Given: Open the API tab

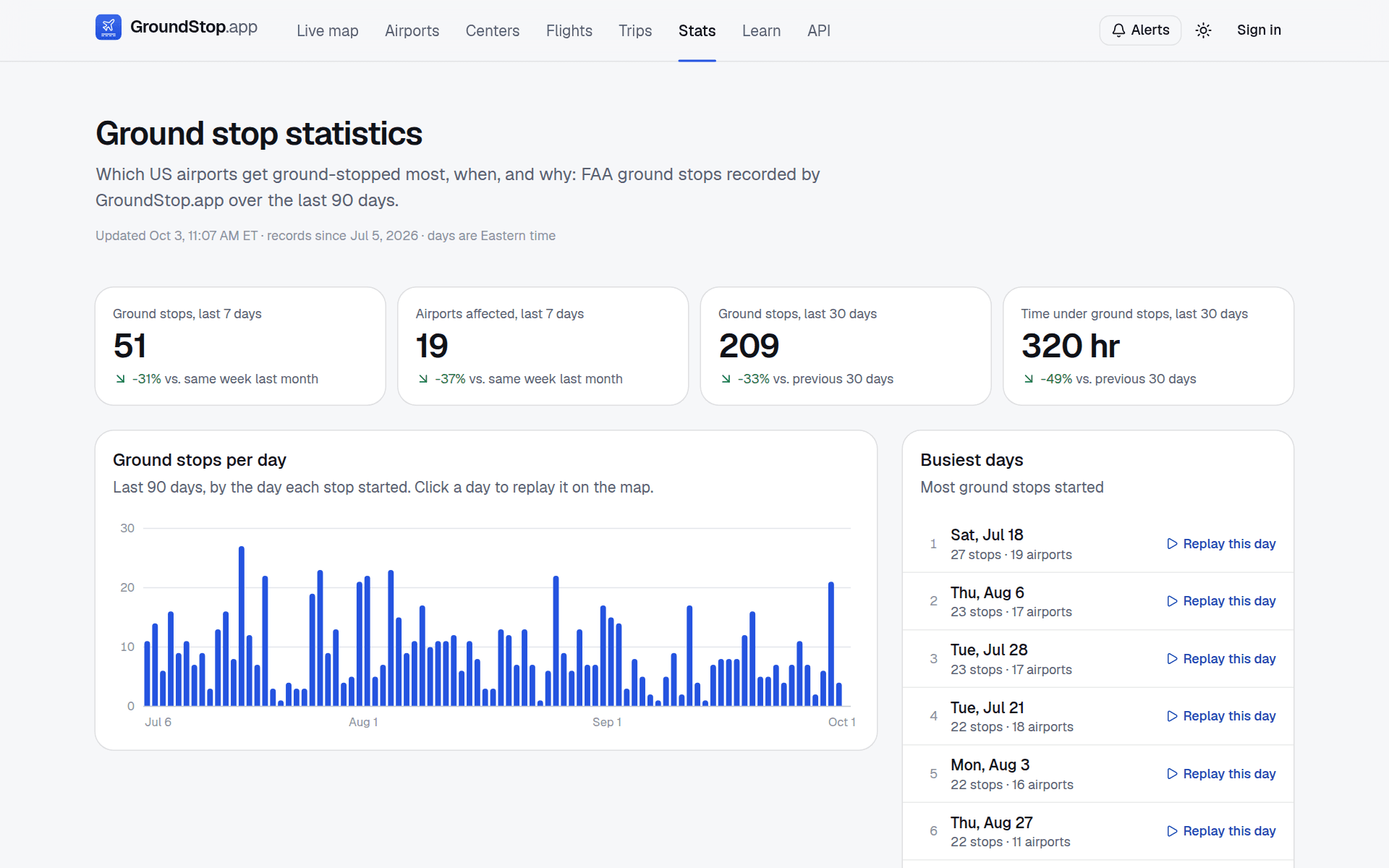Looking at the screenshot, I should pyautogui.click(x=819, y=31).
